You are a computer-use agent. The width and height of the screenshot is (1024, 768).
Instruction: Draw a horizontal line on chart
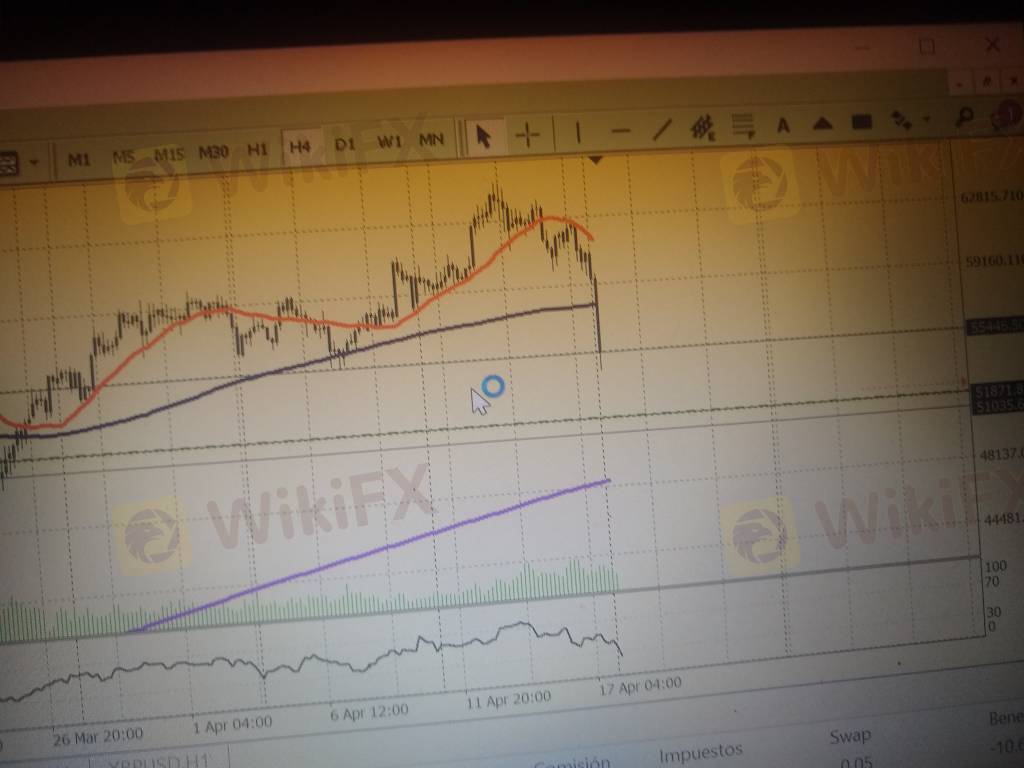pos(620,131)
